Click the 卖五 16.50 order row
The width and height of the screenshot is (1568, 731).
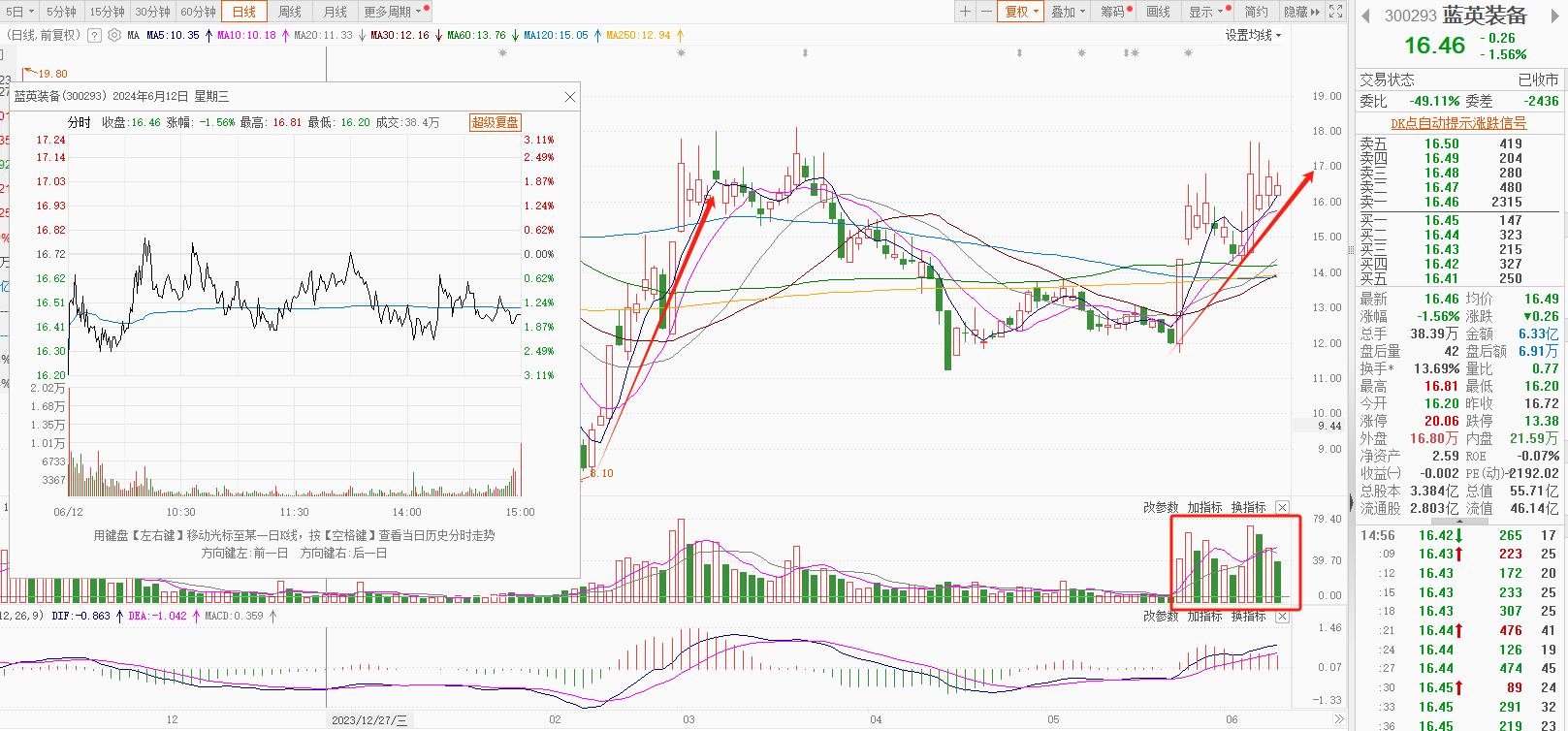[1458, 143]
